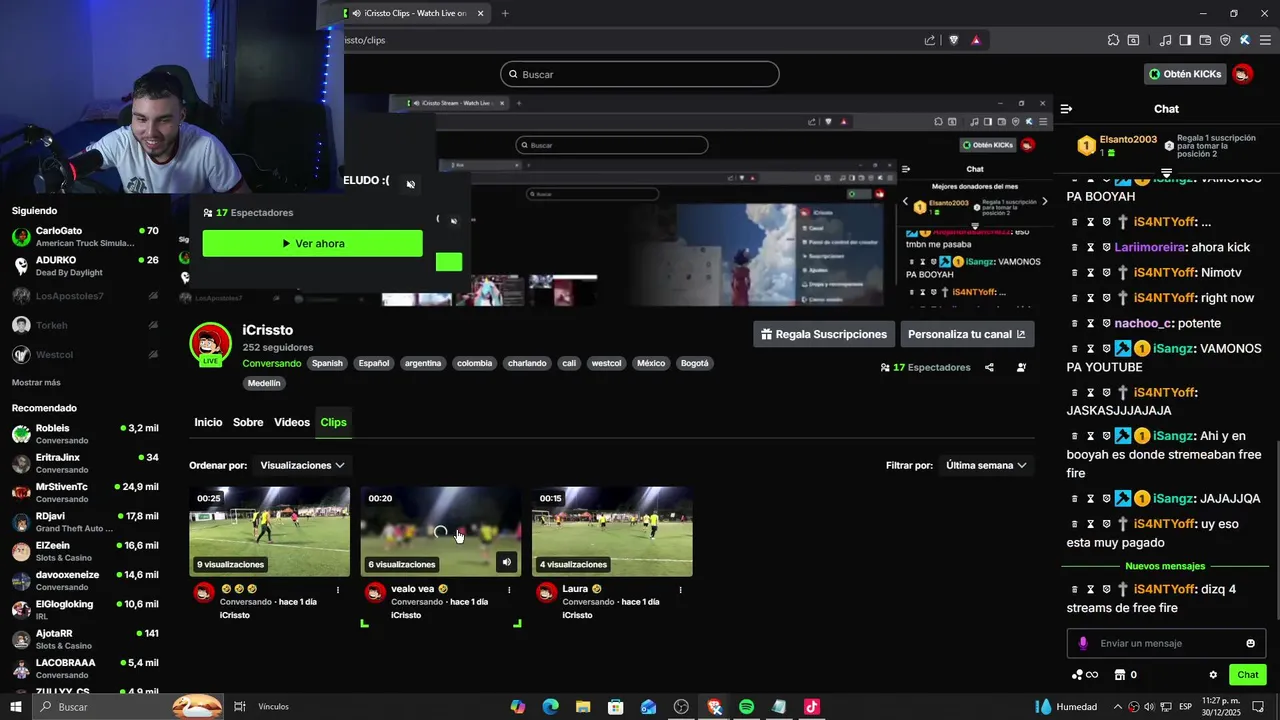Share this page from address bar
Screen dimensions: 1280x720
(x=930, y=40)
